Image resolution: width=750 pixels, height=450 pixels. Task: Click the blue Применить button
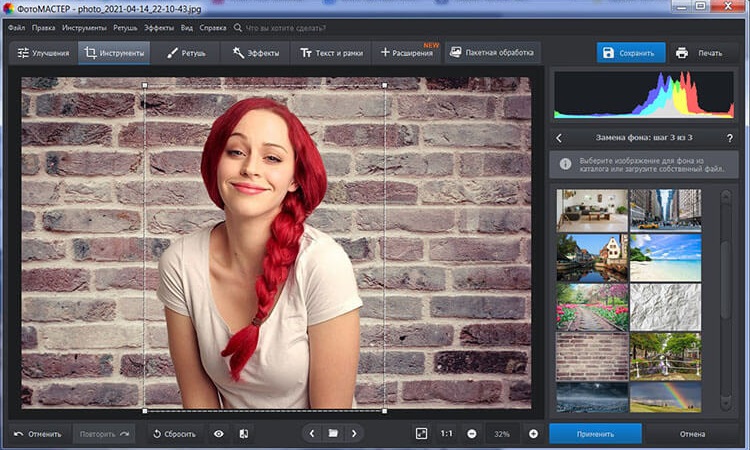(595, 434)
